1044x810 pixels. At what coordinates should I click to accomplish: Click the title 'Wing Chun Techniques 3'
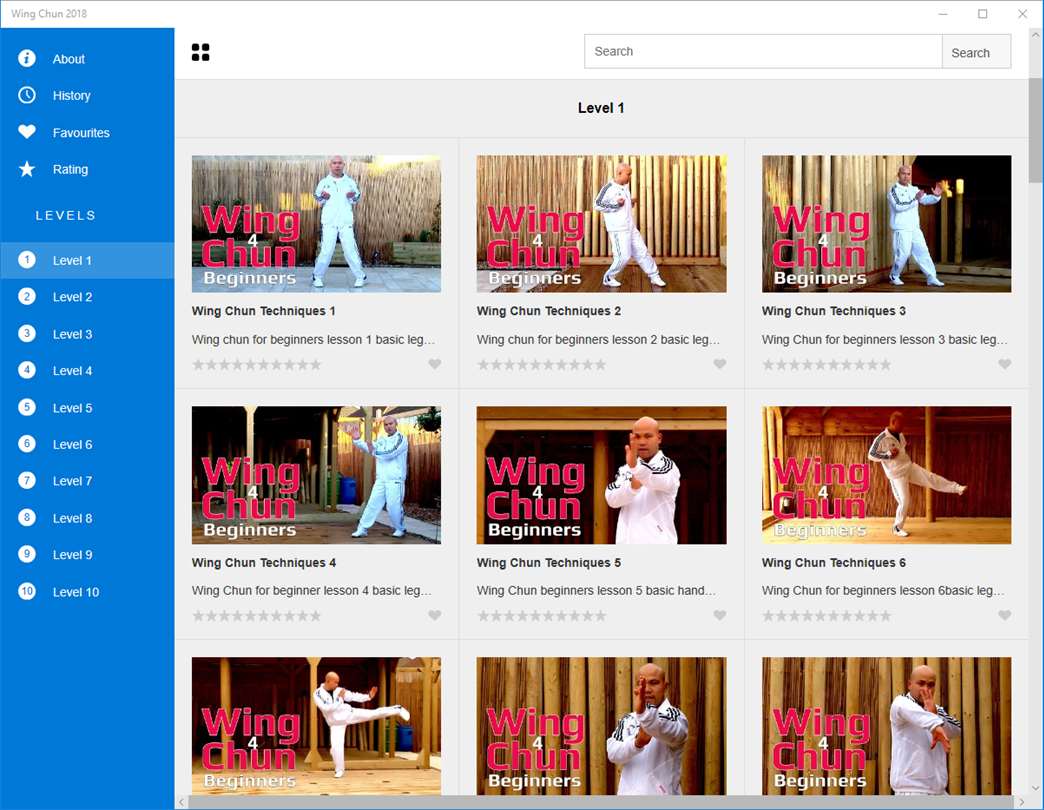[x=834, y=311]
